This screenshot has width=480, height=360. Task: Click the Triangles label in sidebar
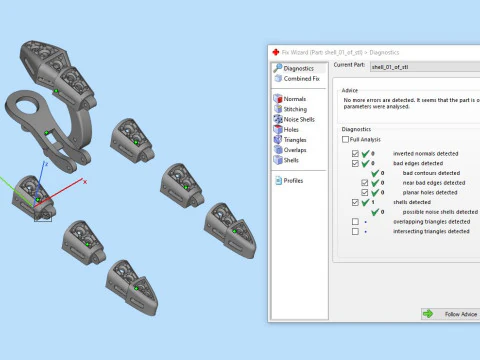point(295,140)
